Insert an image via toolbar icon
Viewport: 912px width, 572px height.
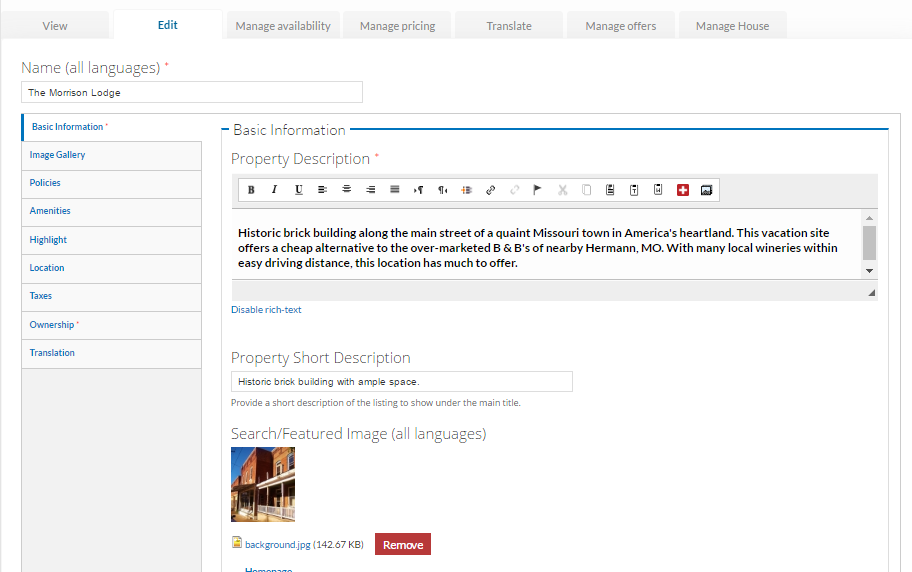click(706, 190)
